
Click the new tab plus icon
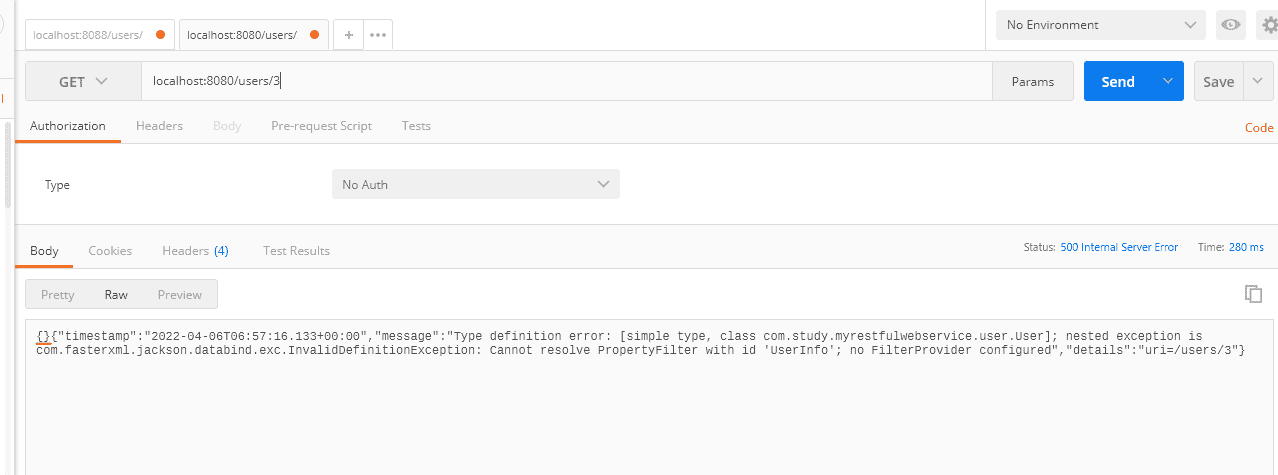pyautogui.click(x=348, y=35)
